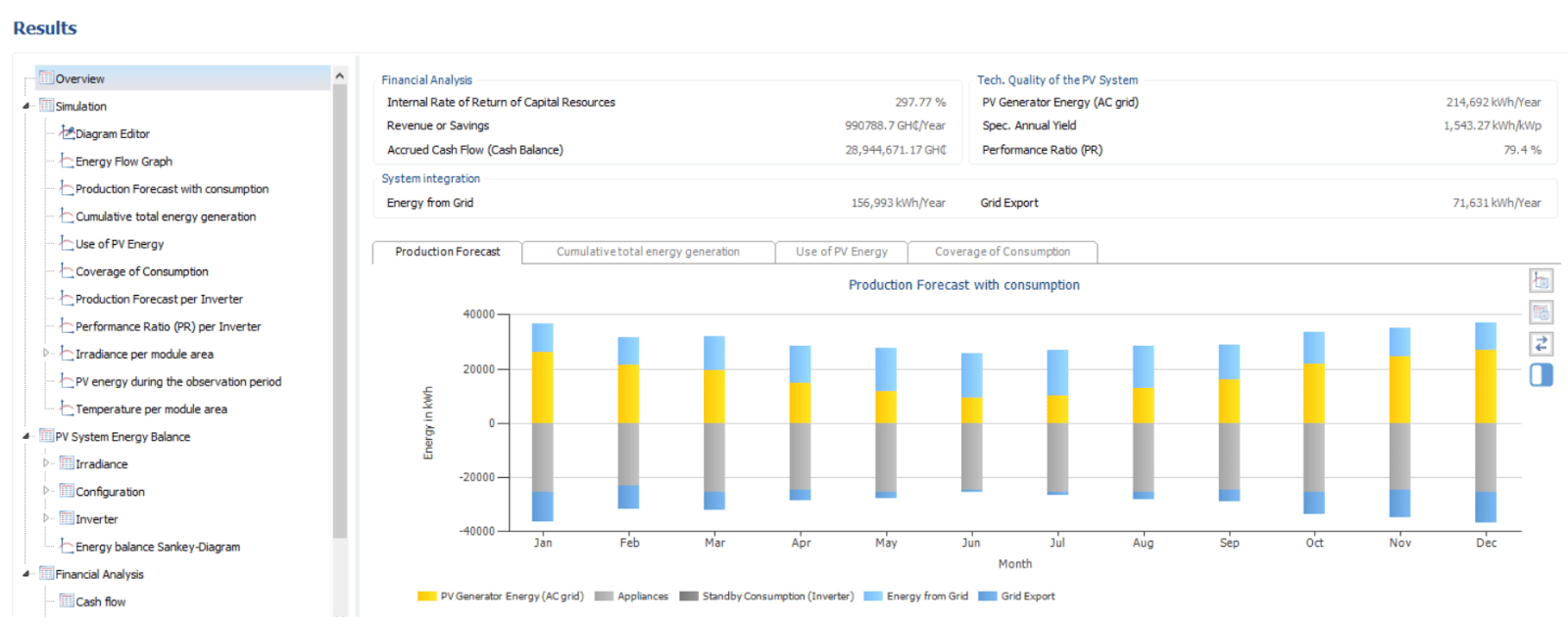Open the Coverage of Consumption tab
This screenshot has height=627, width=1568.
(x=1003, y=252)
